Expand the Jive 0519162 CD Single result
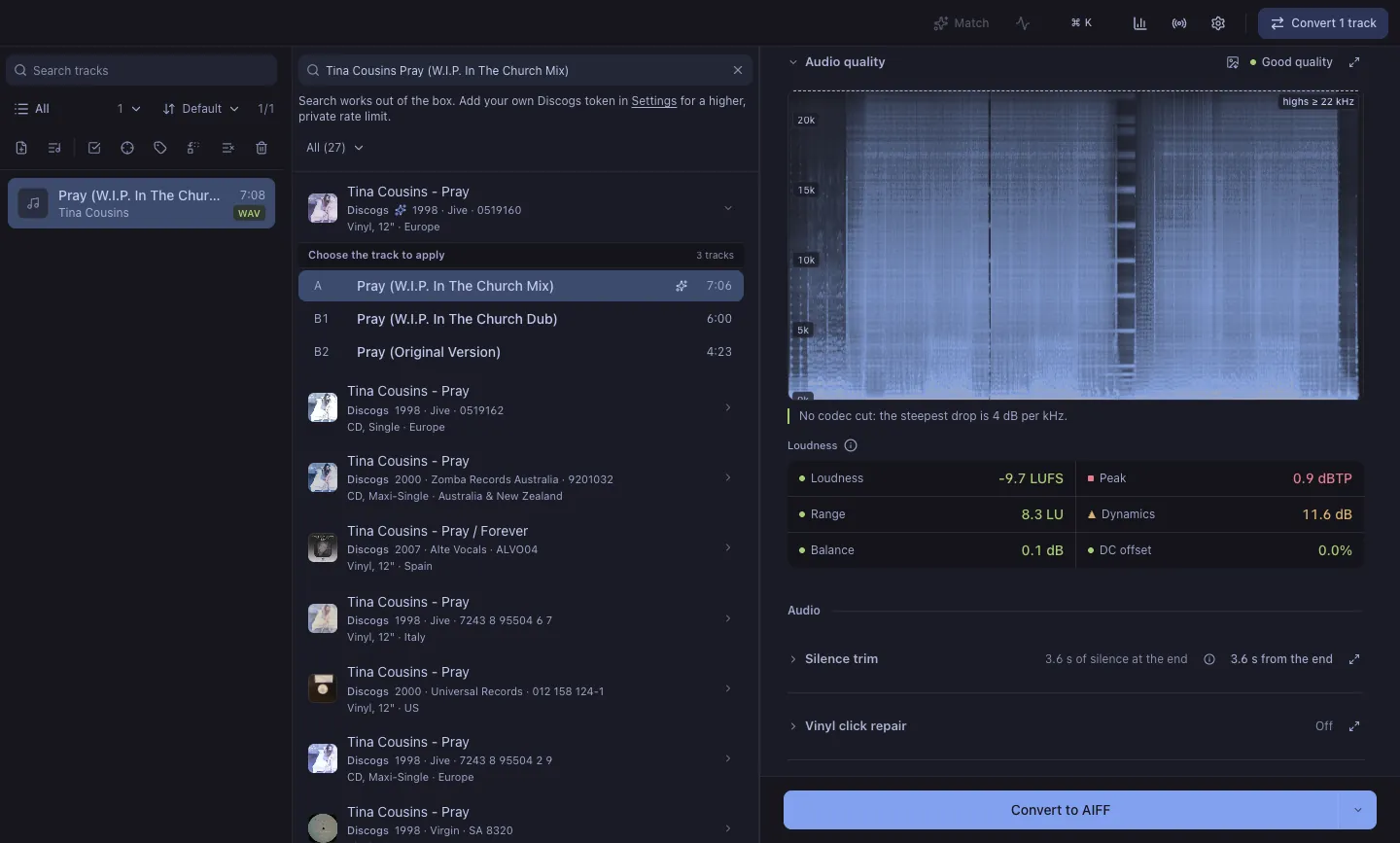The image size is (1400, 843). click(x=728, y=407)
